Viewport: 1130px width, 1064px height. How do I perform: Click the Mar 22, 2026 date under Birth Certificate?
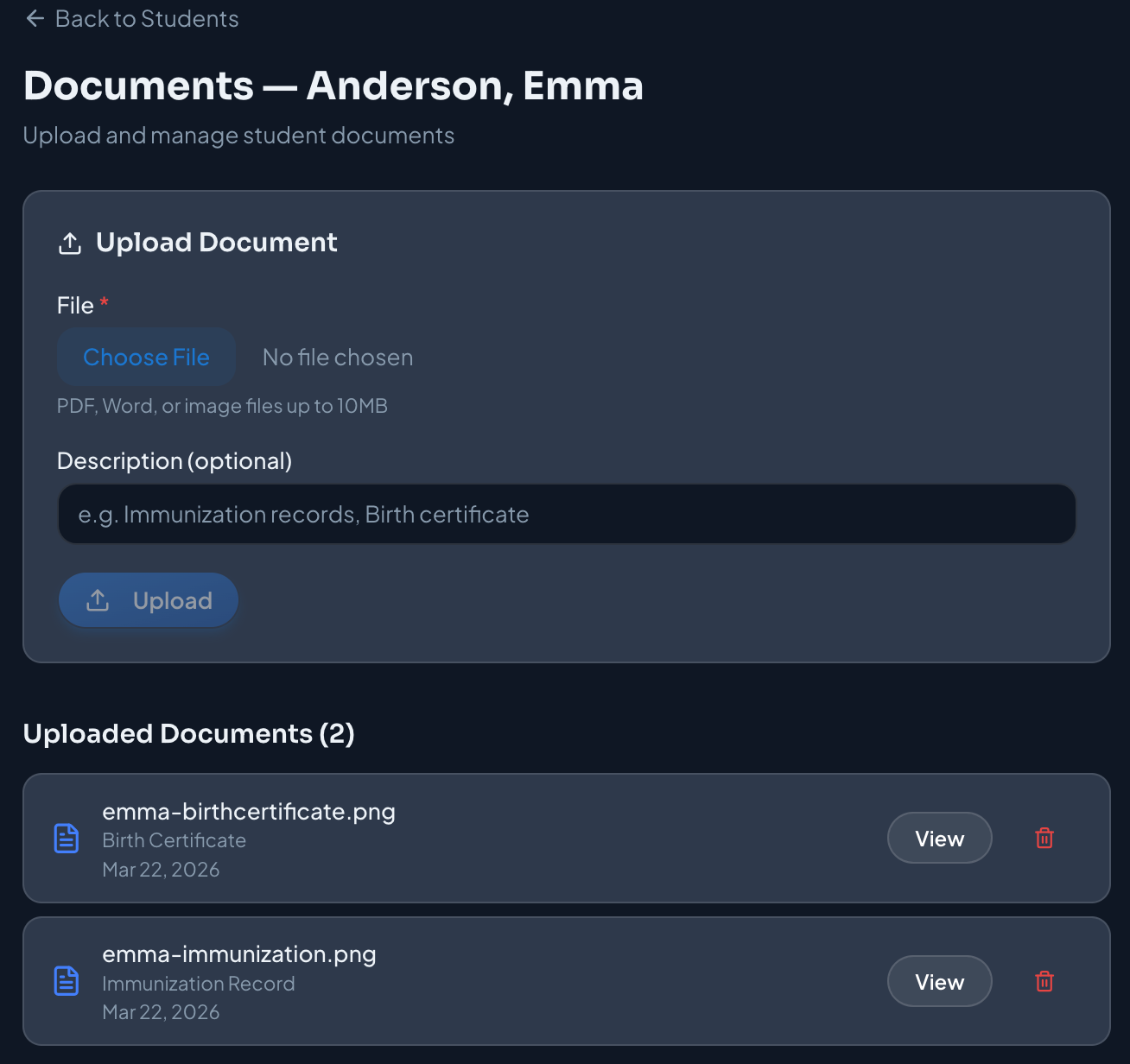(161, 870)
